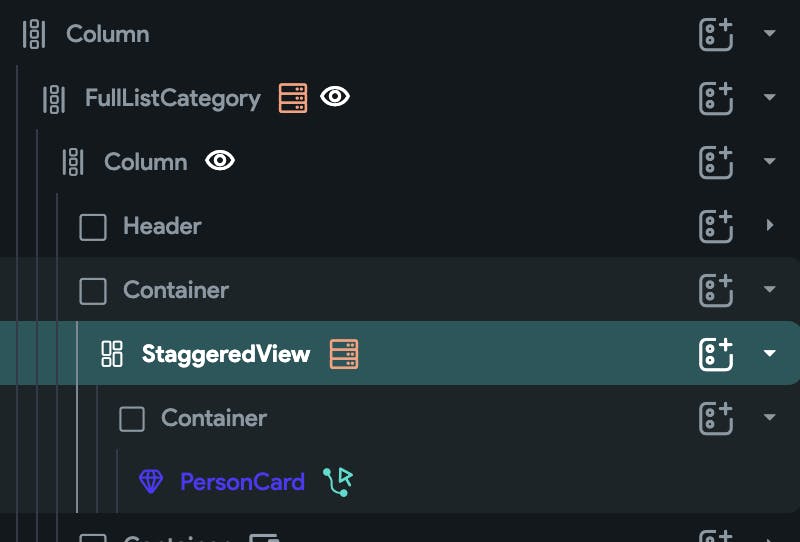Screen dimensions: 800x542
Task: Click add-widget icon on top Column row
Action: pyautogui.click(x=716, y=34)
